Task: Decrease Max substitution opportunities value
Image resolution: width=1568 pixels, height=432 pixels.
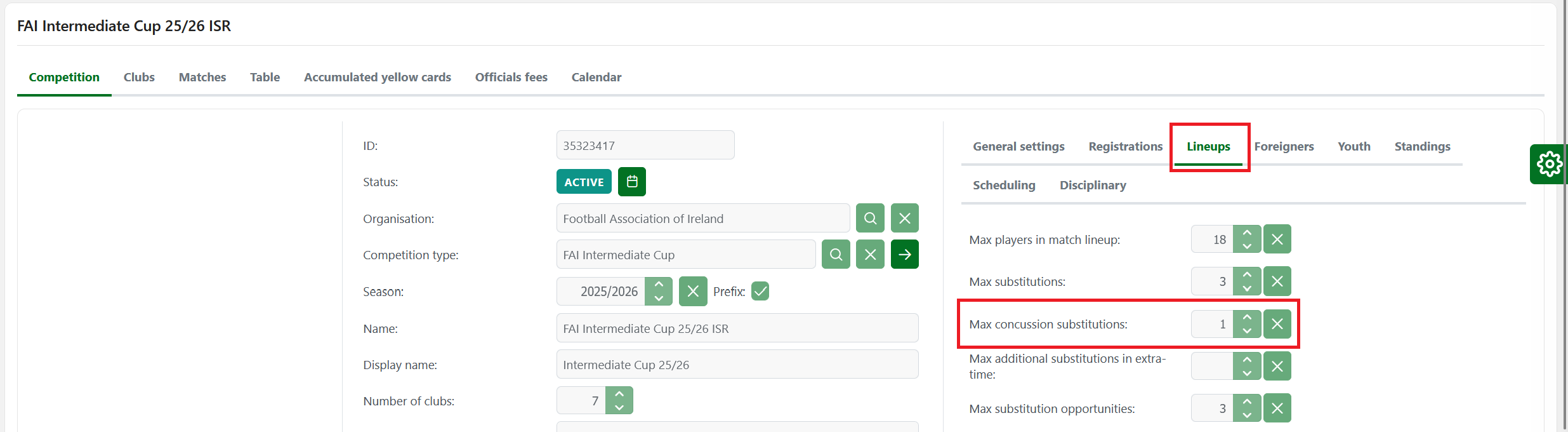Action: click(x=1247, y=415)
